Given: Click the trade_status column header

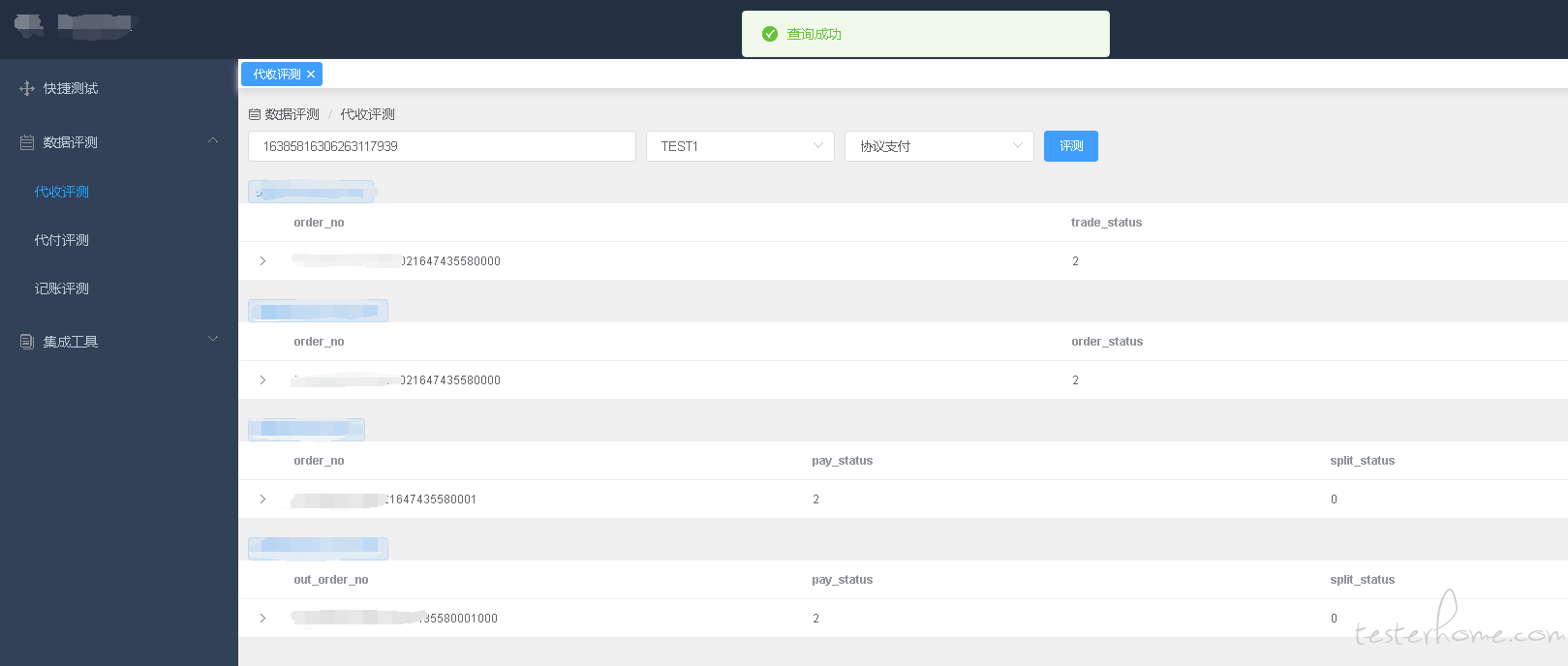Looking at the screenshot, I should coord(1106,223).
